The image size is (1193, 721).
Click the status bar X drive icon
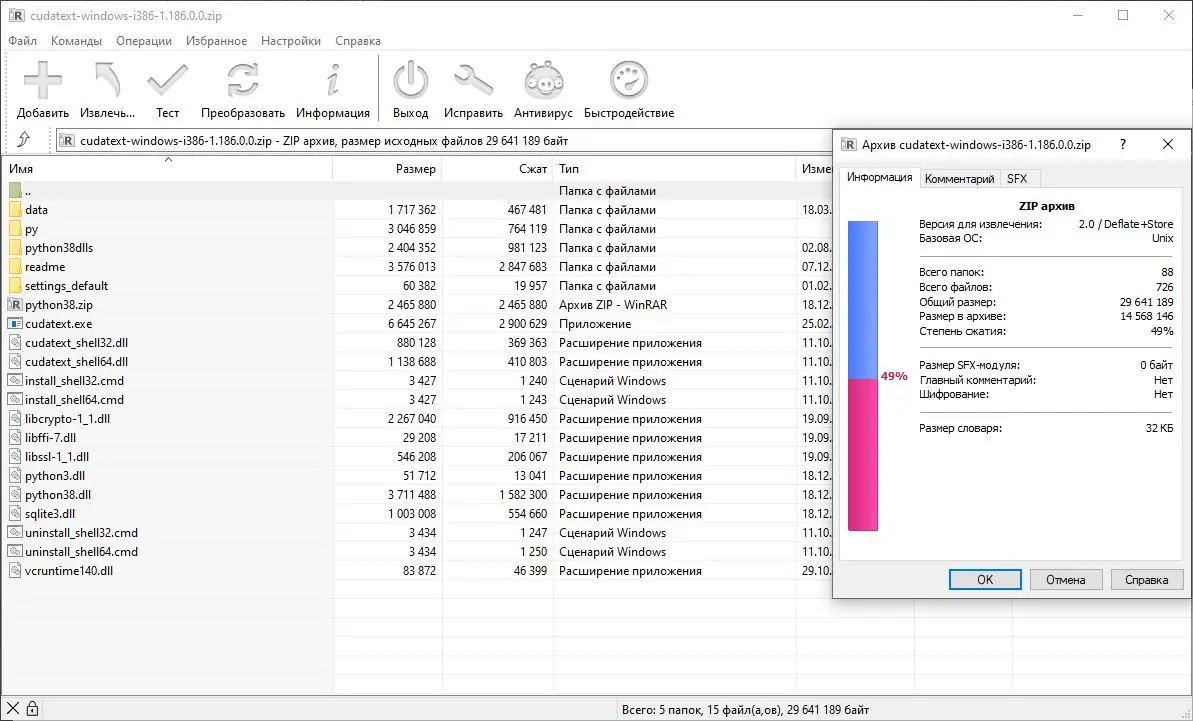(13, 709)
